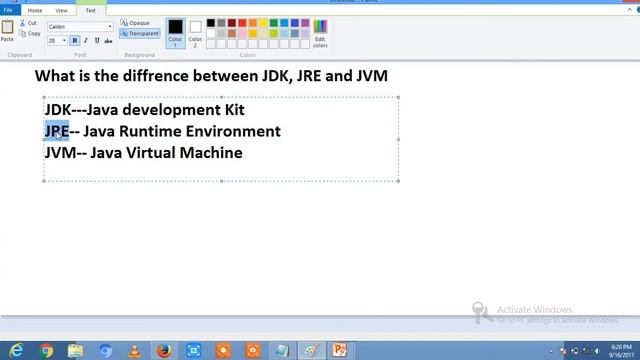This screenshot has width=640, height=360.
Task: Pick the rose pink palette swatch
Action: [242, 33]
